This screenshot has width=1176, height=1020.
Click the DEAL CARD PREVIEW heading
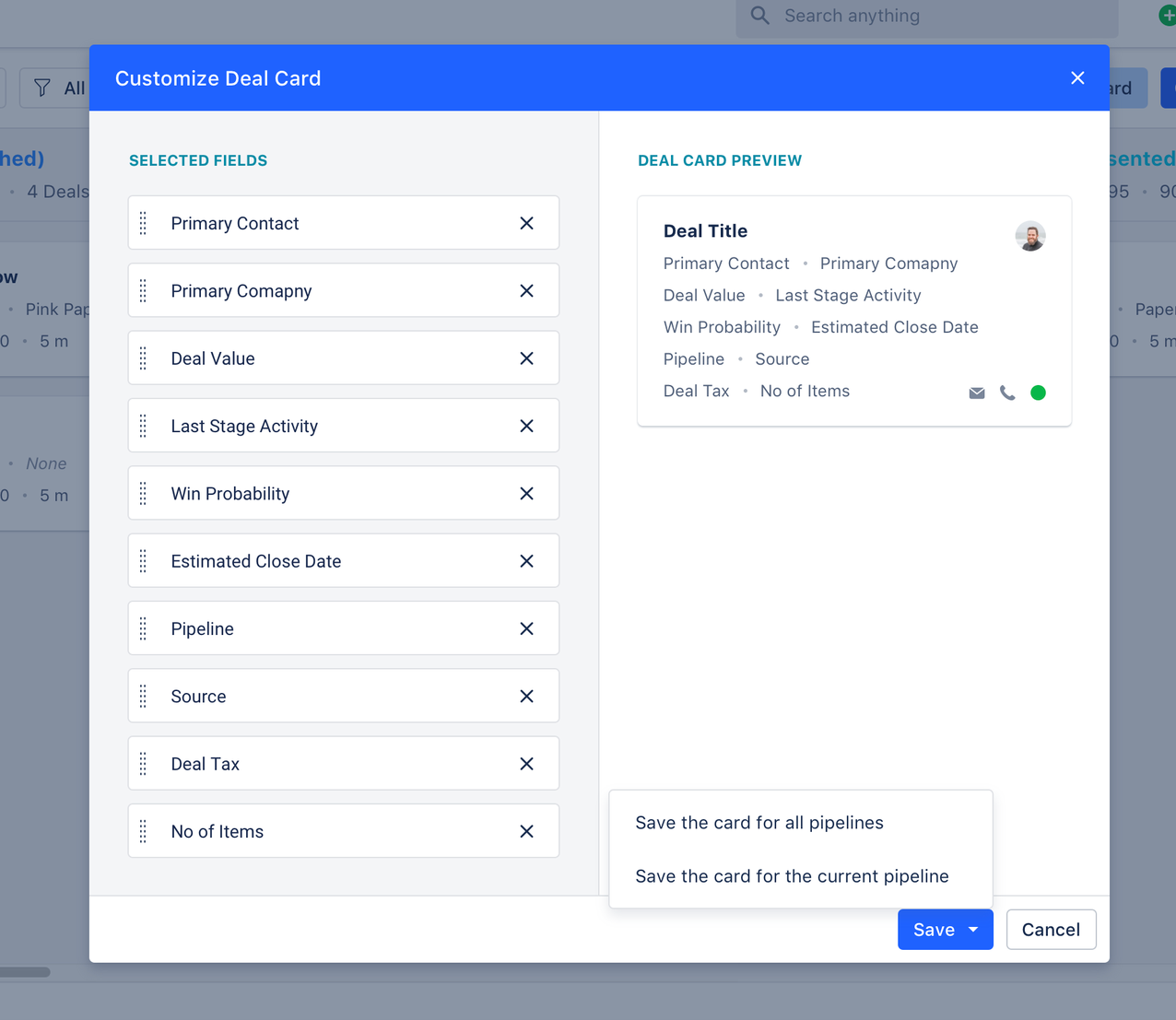click(720, 160)
